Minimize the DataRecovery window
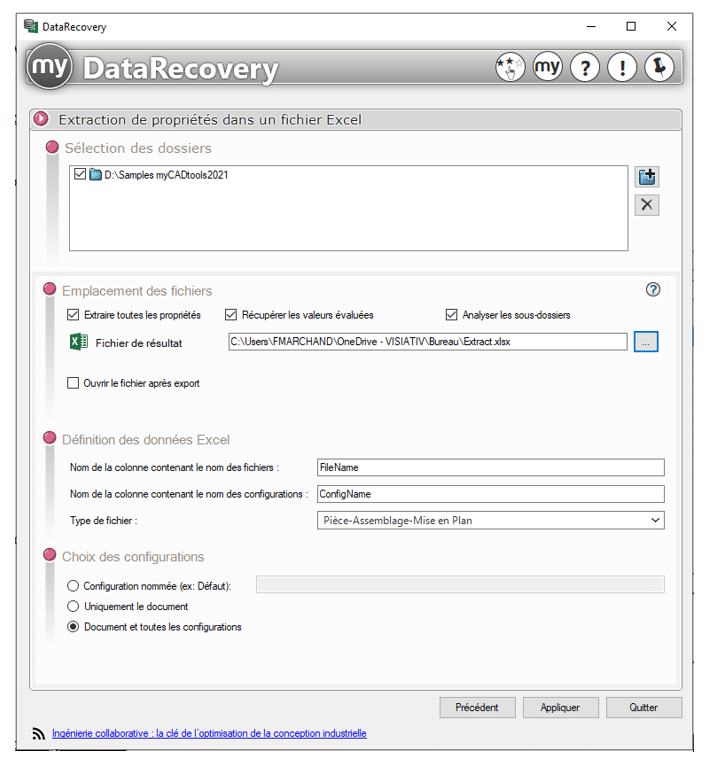707x766 pixels. click(x=591, y=26)
